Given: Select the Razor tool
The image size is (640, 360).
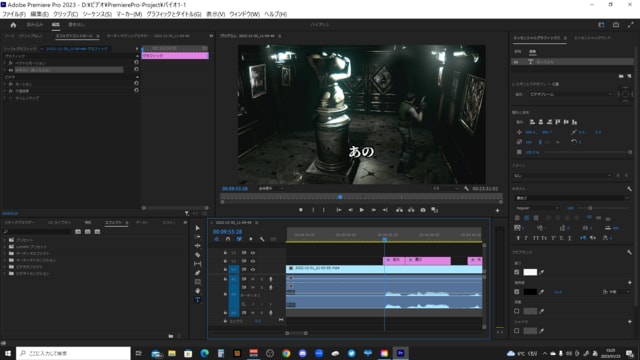Looking at the screenshot, I should [198, 255].
